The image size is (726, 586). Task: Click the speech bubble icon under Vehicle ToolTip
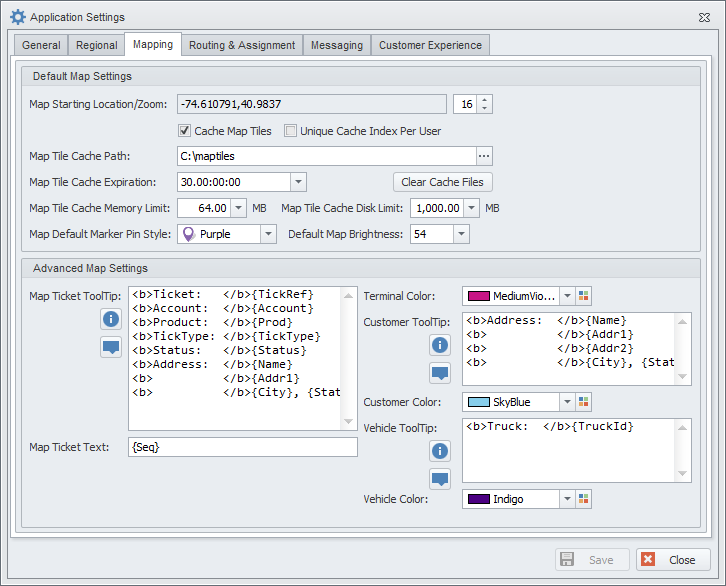pos(440,479)
